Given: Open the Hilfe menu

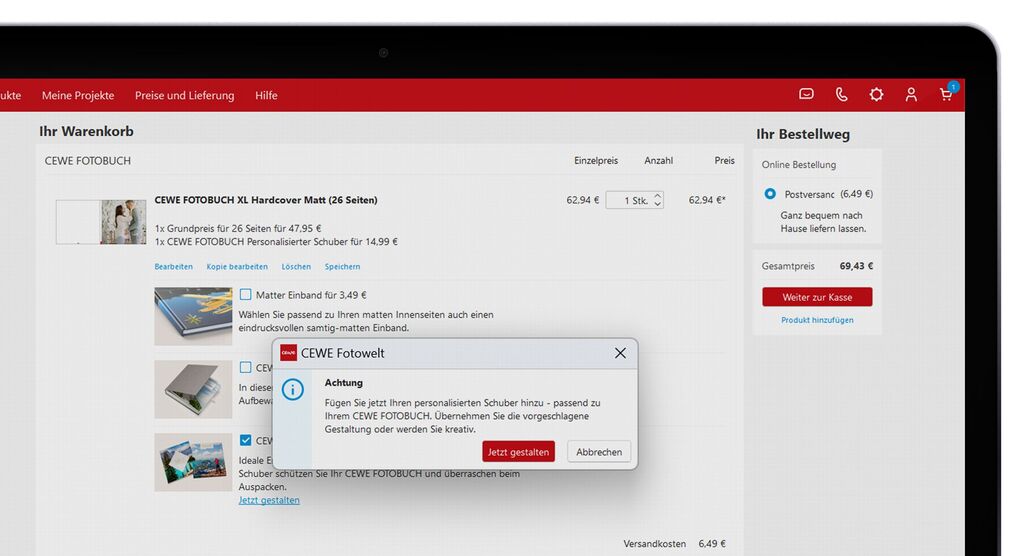Looking at the screenshot, I should pyautogui.click(x=266, y=95).
